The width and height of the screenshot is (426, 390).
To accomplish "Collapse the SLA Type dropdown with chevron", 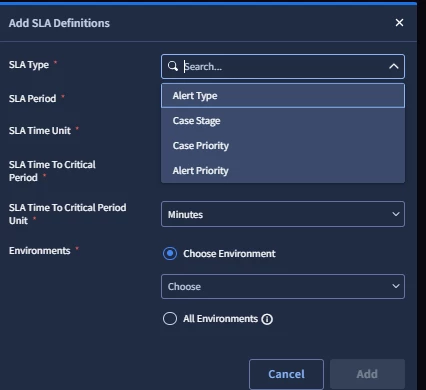I will [394, 66].
